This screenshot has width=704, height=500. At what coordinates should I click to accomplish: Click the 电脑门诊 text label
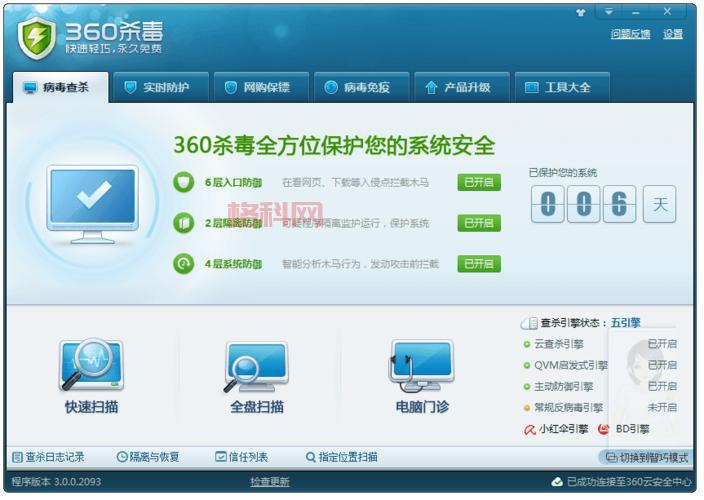pos(422,407)
